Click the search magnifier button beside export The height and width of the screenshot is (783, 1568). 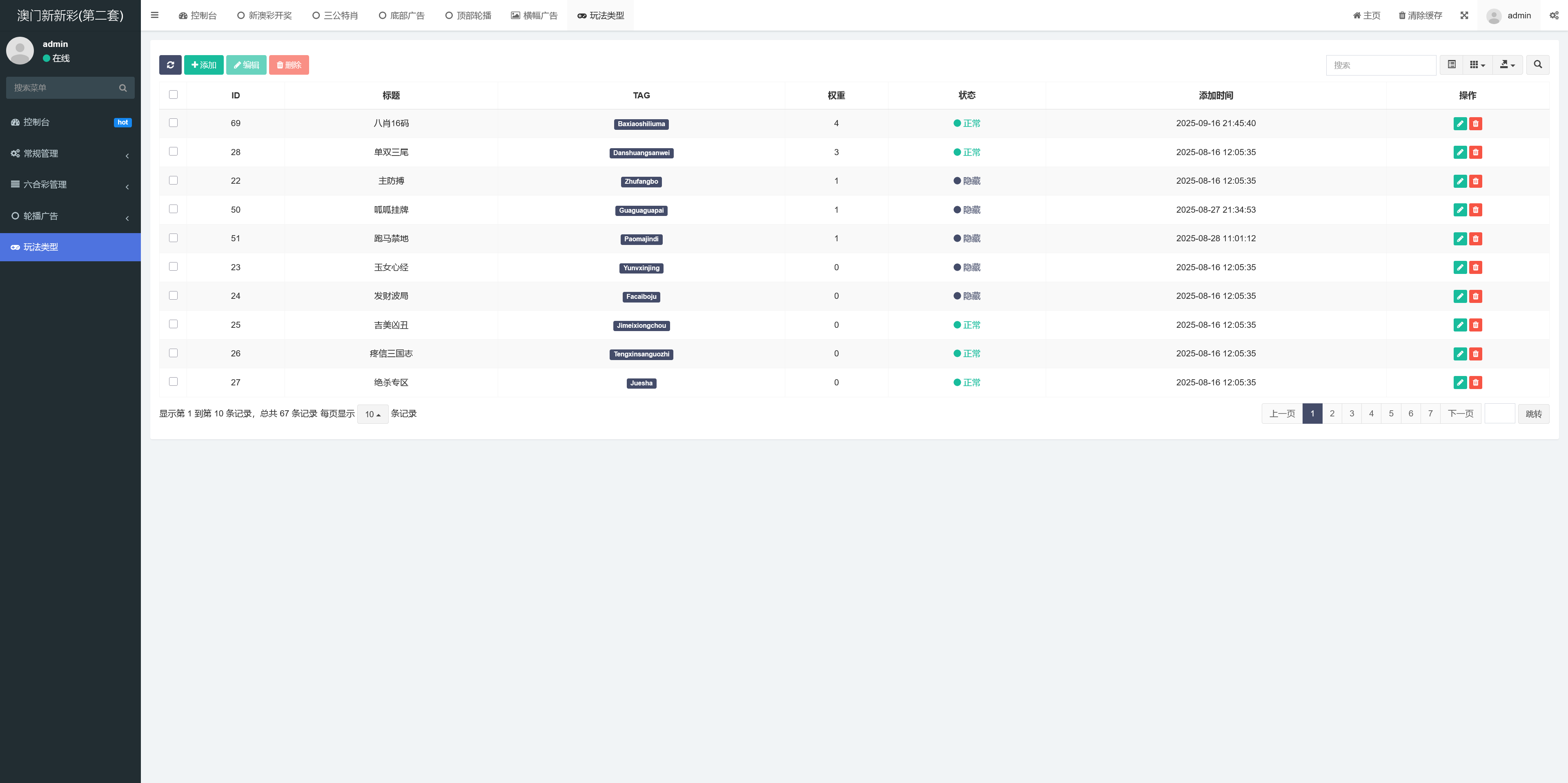(x=1537, y=65)
